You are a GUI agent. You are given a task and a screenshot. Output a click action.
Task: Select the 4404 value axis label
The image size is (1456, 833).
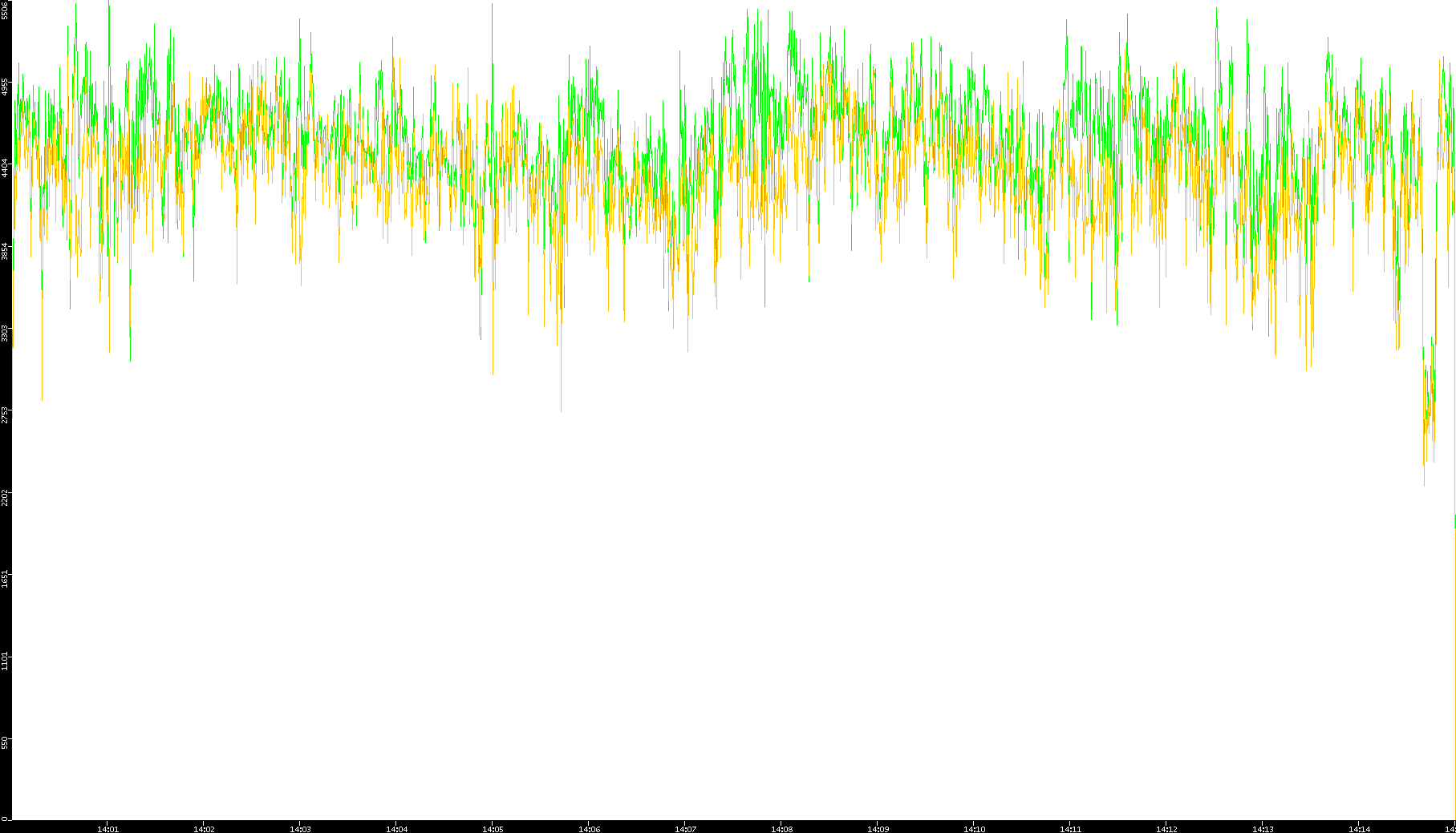pos(6,168)
